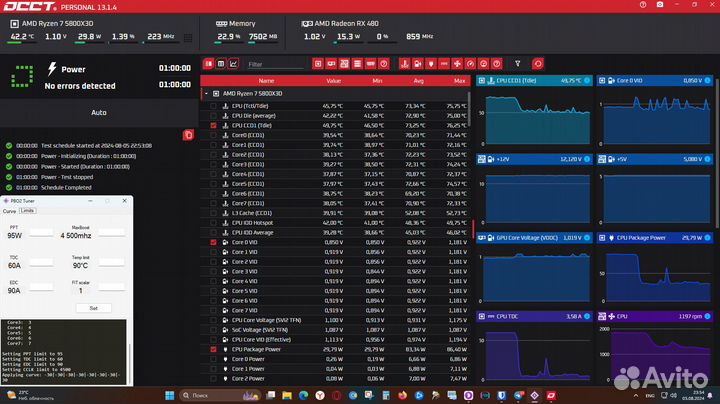Sort sensor table by Name column
720x404 pixels.
pyautogui.click(x=266, y=81)
